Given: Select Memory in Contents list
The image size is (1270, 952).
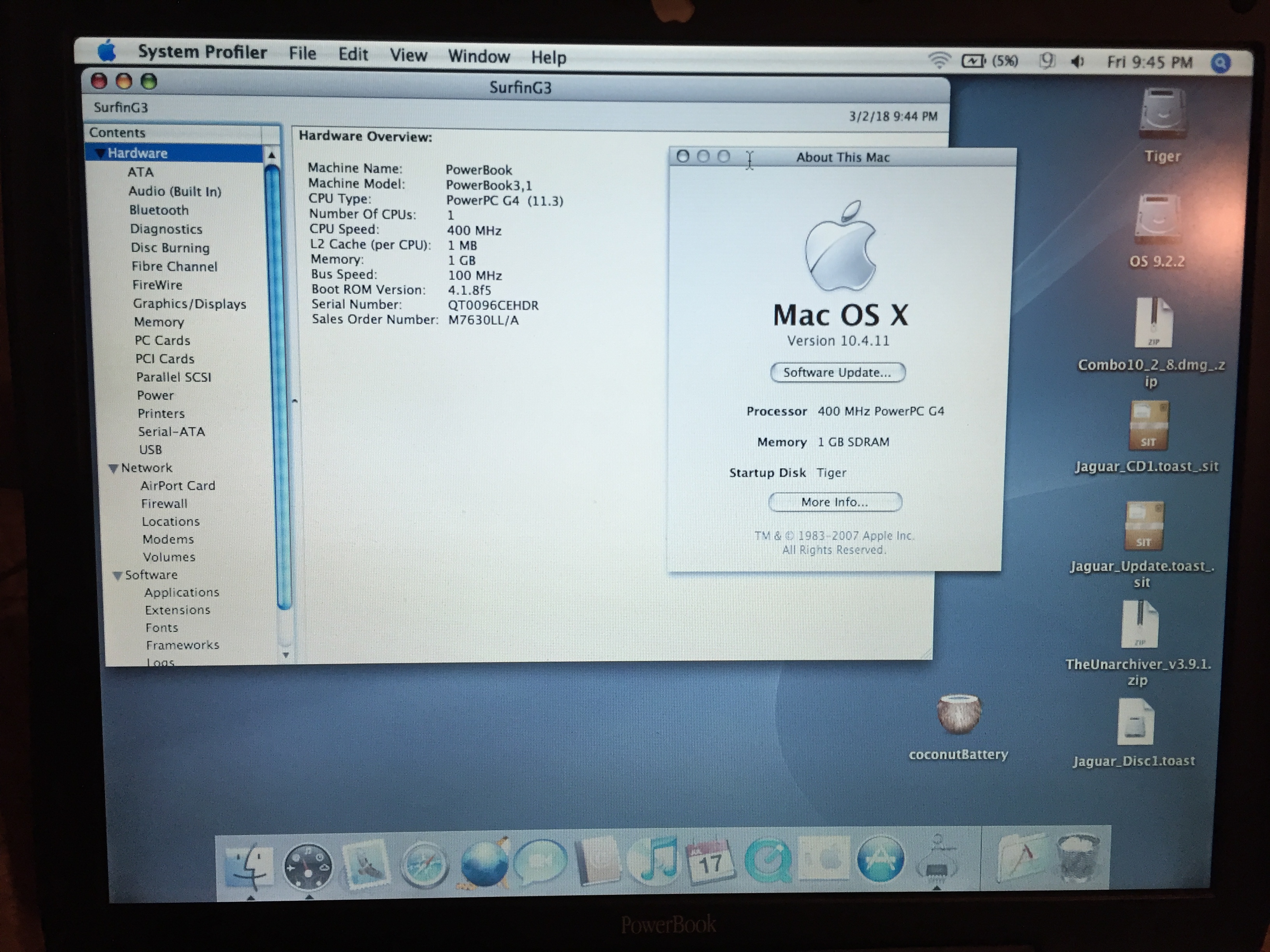Looking at the screenshot, I should pyautogui.click(x=158, y=322).
